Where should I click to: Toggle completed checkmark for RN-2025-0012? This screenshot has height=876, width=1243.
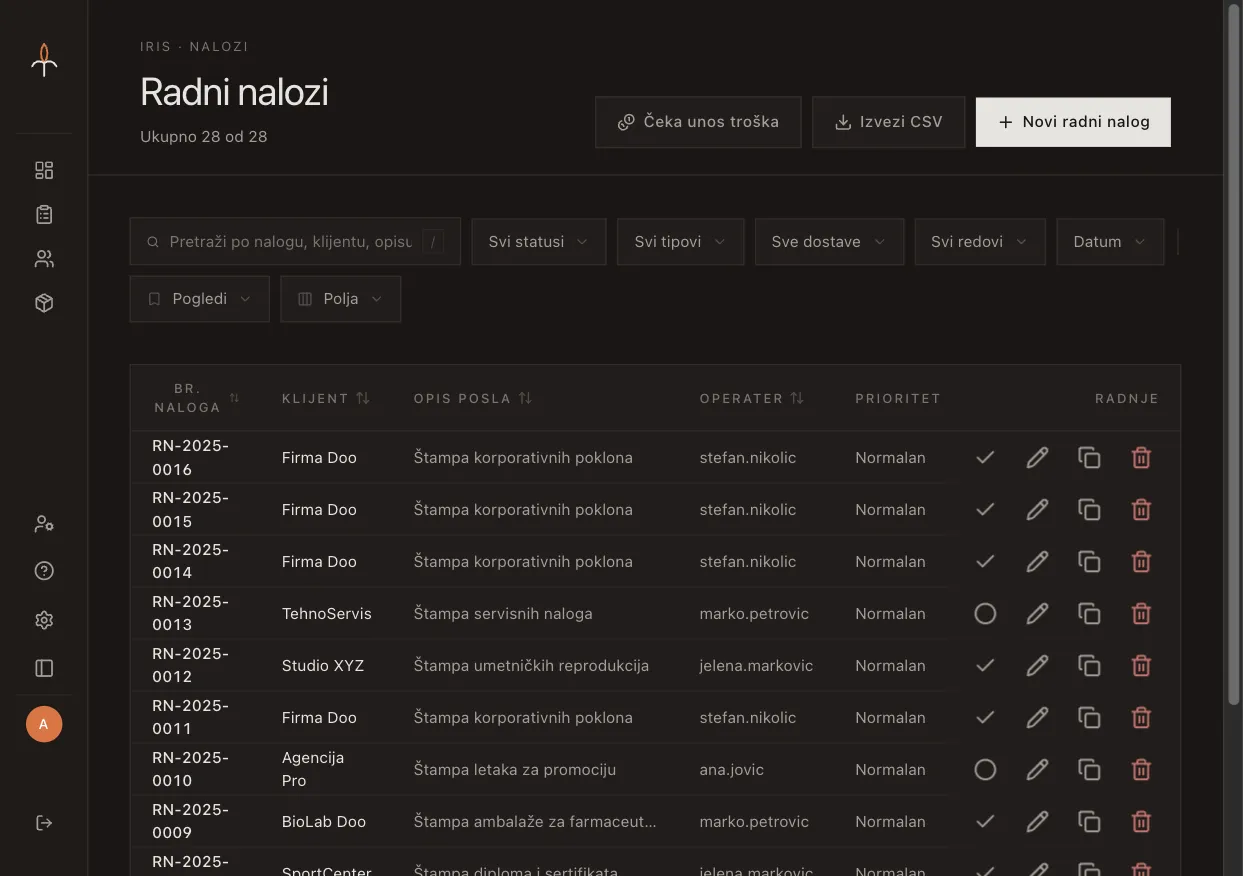coord(985,666)
